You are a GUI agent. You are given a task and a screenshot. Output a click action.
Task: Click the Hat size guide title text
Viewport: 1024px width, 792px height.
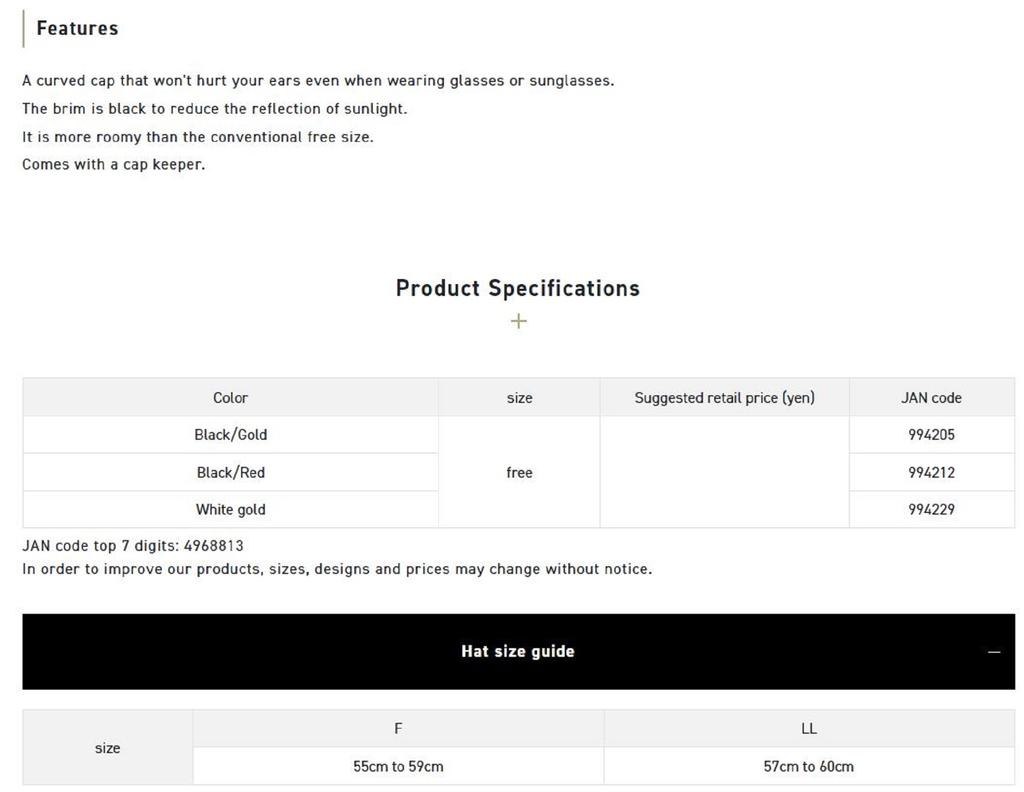point(517,651)
